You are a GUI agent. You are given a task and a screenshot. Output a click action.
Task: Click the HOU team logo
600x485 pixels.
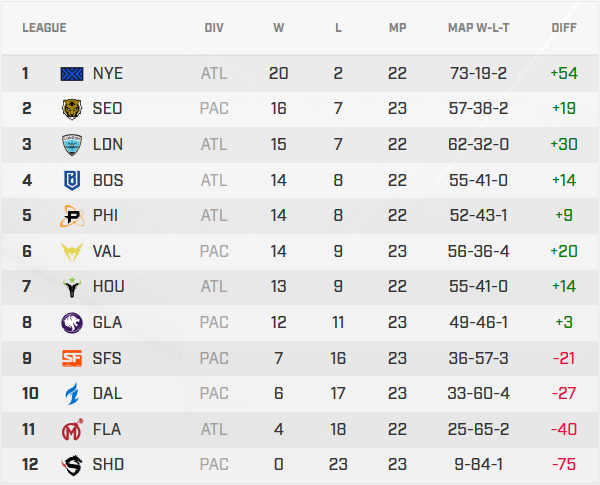73,287
